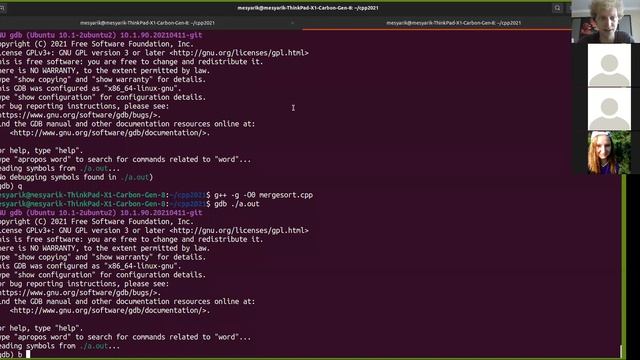Select the first blank-avatar participant thumbnail

pos(609,65)
